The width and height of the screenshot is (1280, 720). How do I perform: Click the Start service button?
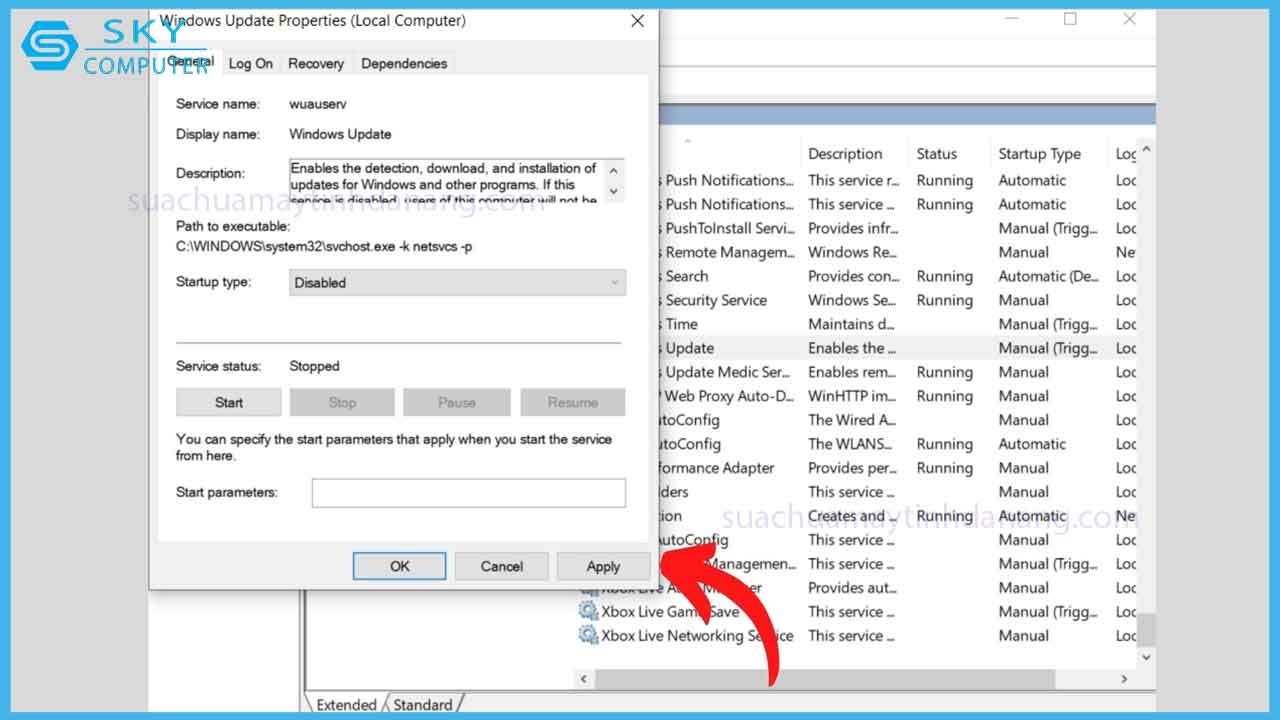[x=229, y=402]
